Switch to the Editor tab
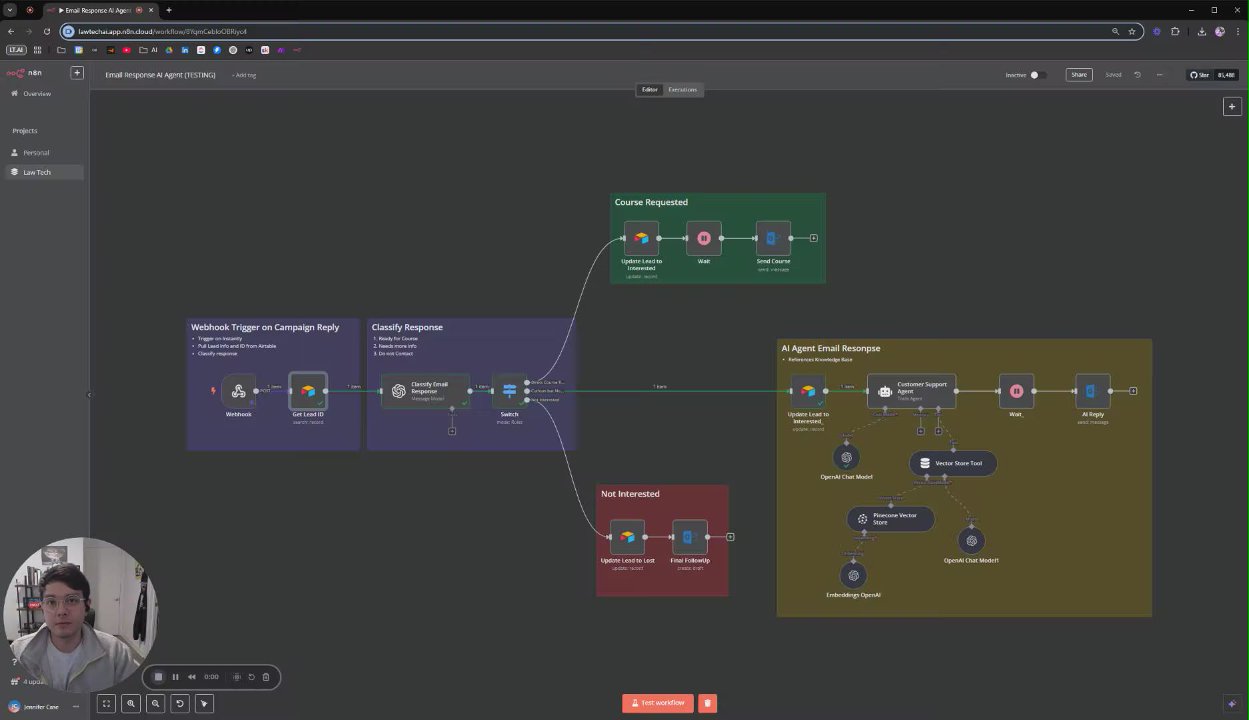Viewport: 1249px width, 720px height. [x=650, y=90]
